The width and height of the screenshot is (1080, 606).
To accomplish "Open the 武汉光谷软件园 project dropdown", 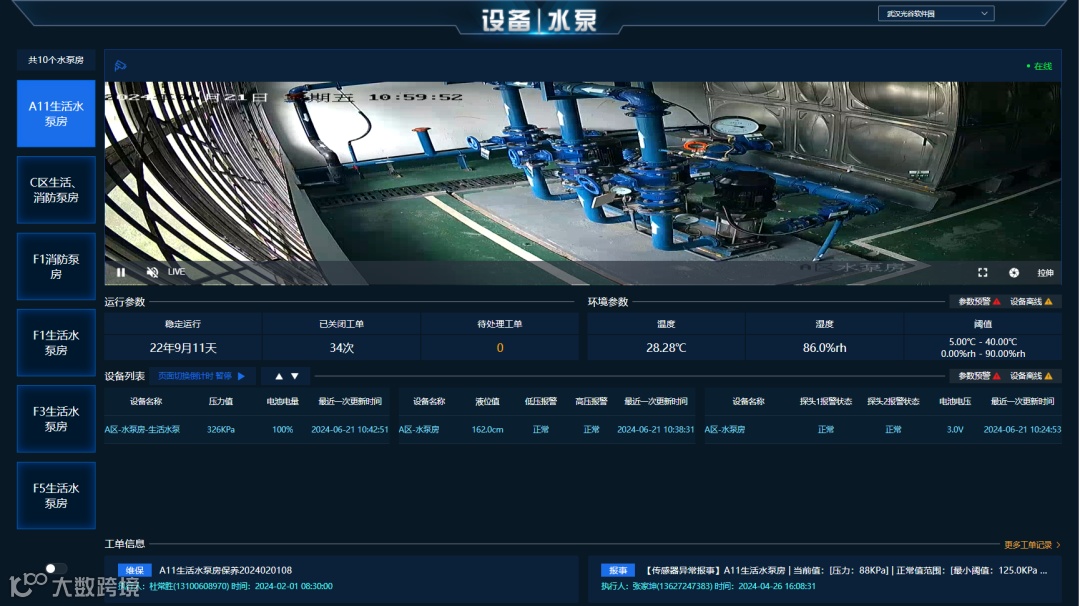I will click(936, 14).
